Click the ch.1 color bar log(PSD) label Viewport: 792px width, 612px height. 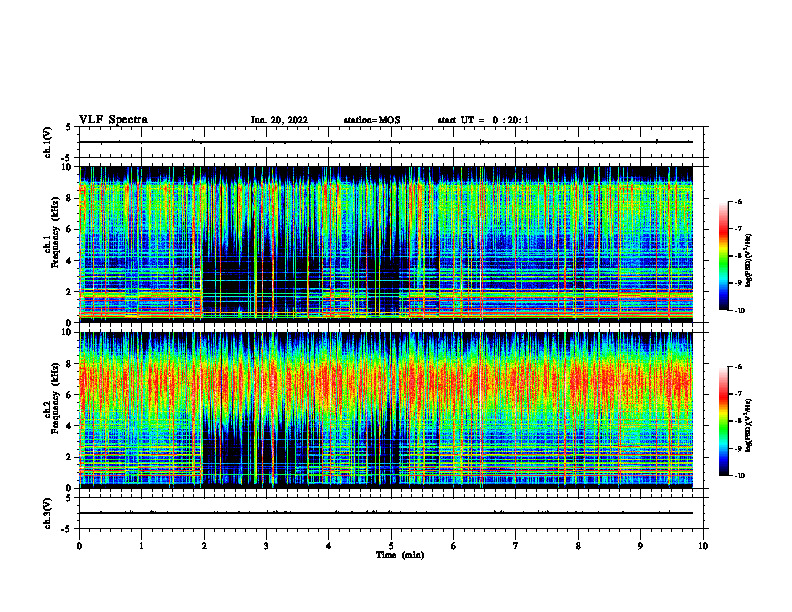(748, 261)
